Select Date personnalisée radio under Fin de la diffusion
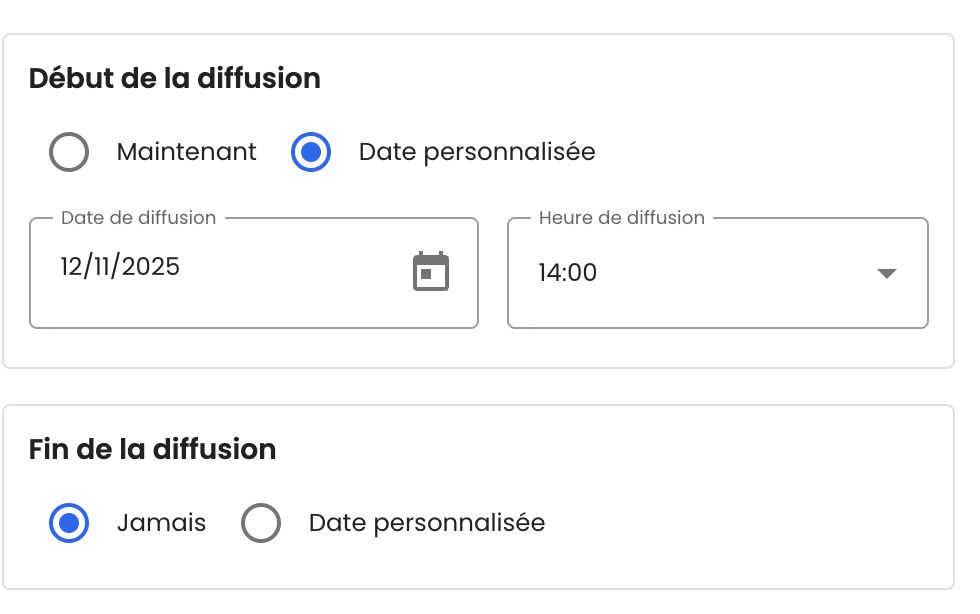 (x=261, y=523)
